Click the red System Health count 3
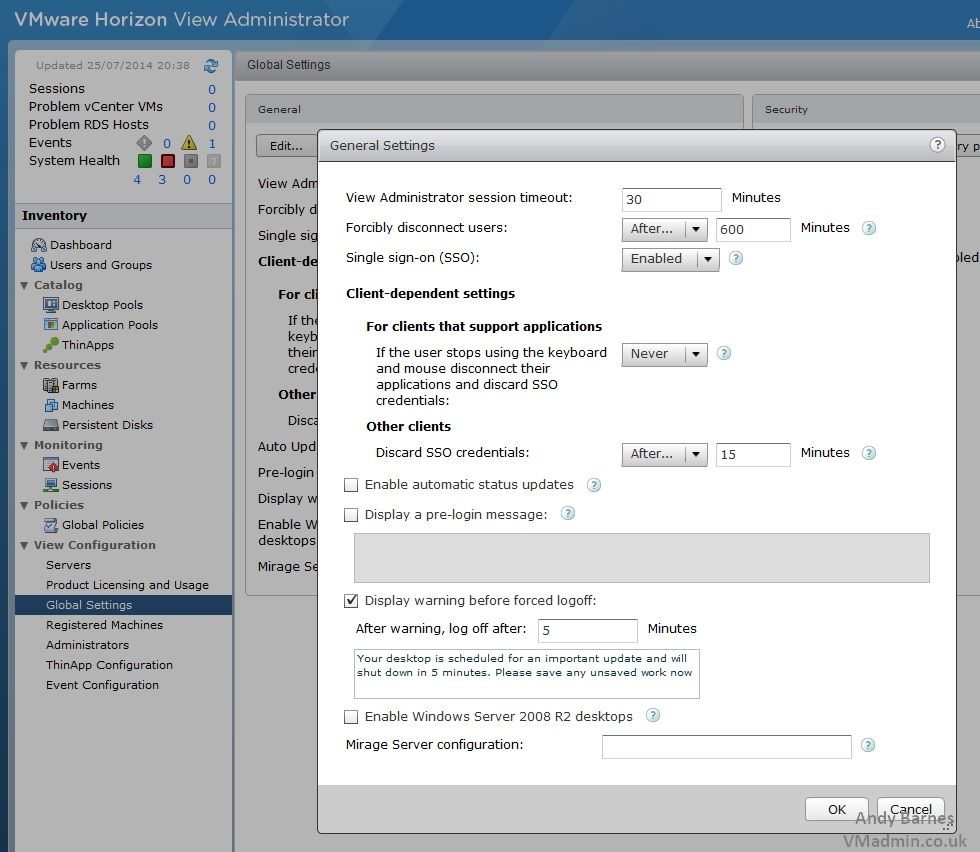This screenshot has height=852, width=980. pyautogui.click(x=162, y=180)
